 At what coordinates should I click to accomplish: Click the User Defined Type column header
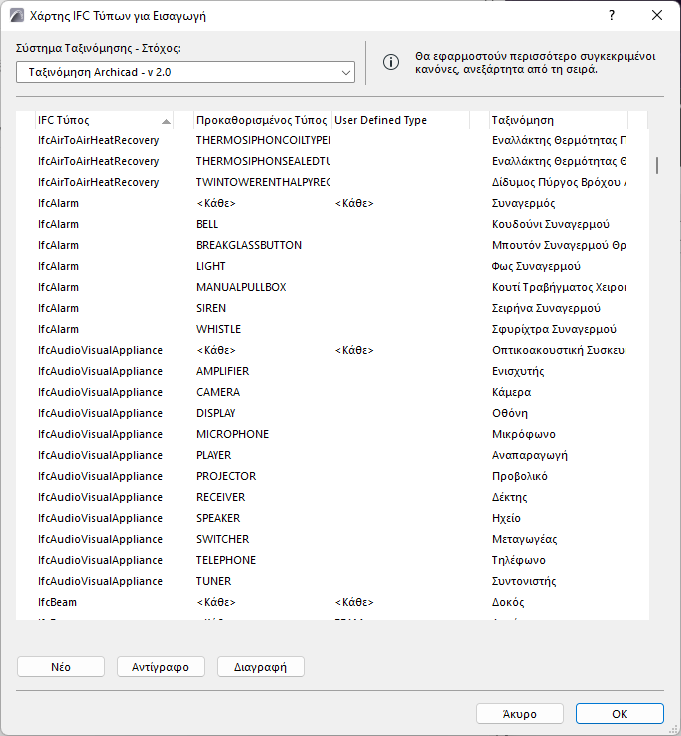(400, 120)
